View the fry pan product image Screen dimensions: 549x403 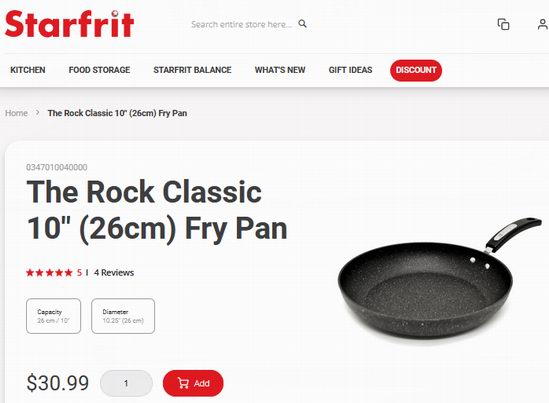tap(439, 280)
